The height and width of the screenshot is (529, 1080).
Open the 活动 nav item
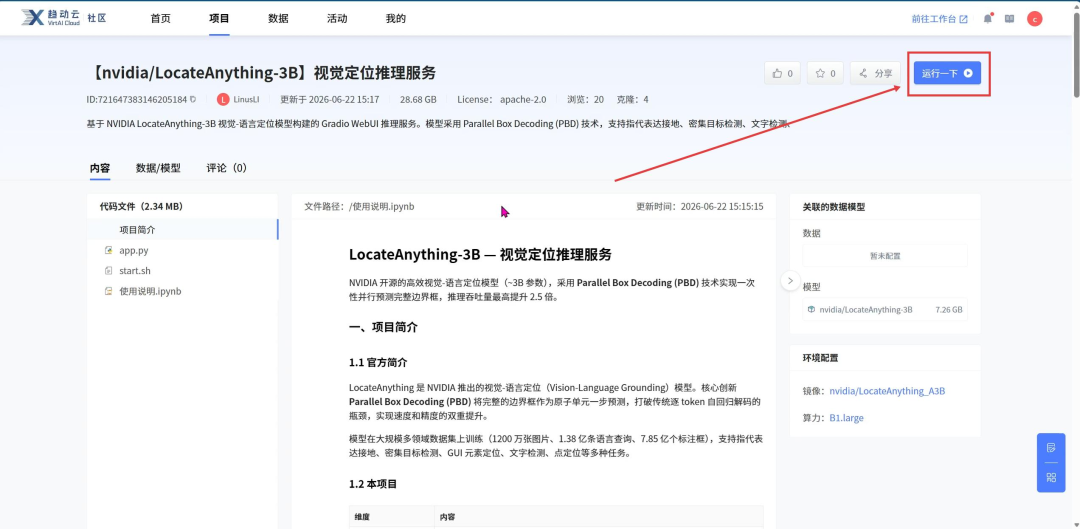click(x=337, y=19)
